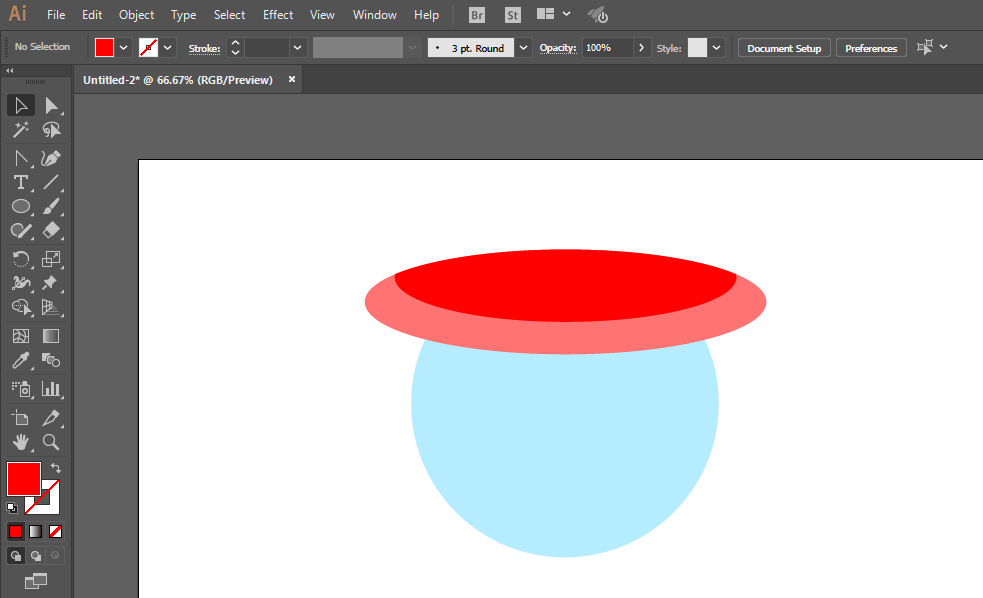Open stroke color dropdown in control bar

tap(167, 48)
